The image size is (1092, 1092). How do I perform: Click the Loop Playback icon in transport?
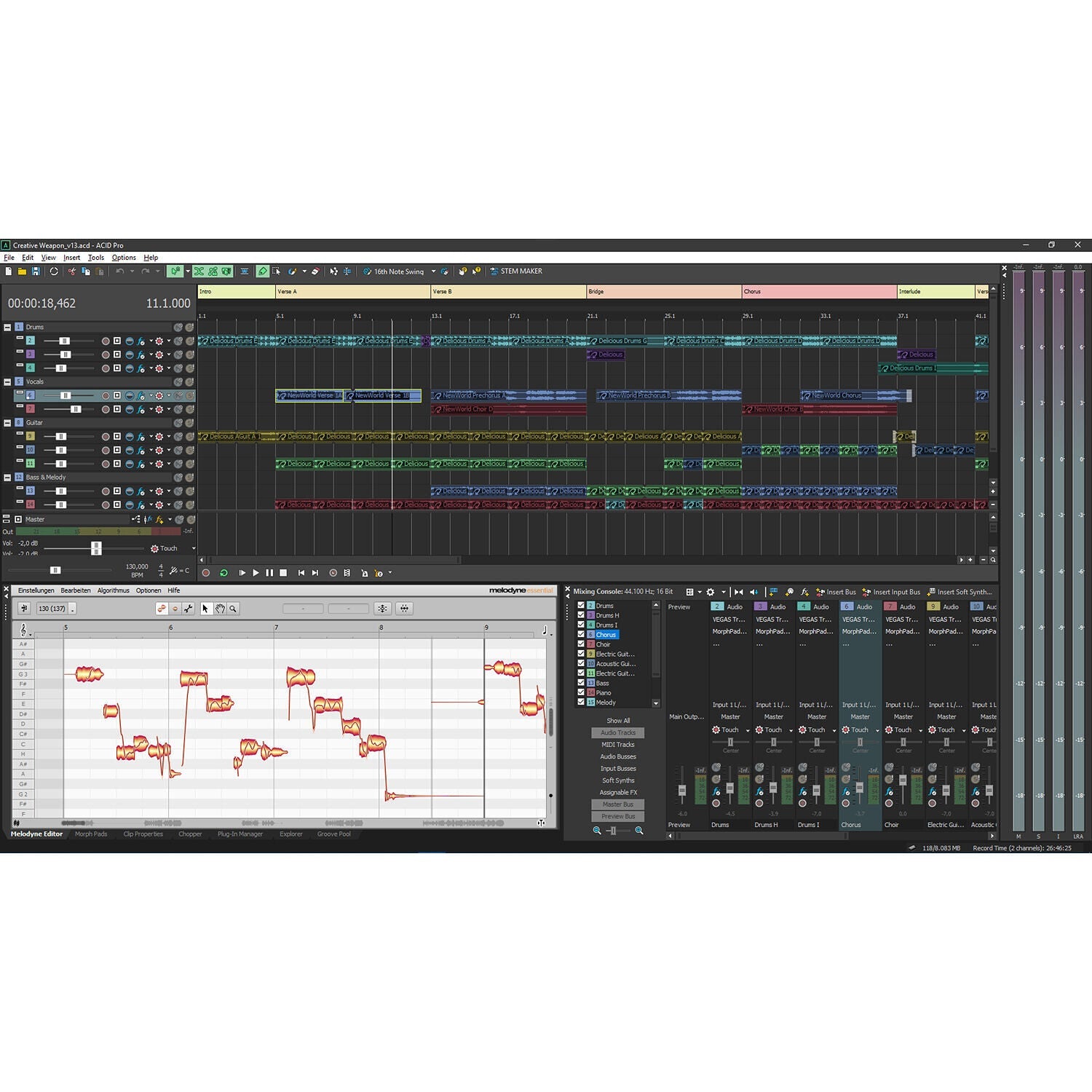point(223,573)
